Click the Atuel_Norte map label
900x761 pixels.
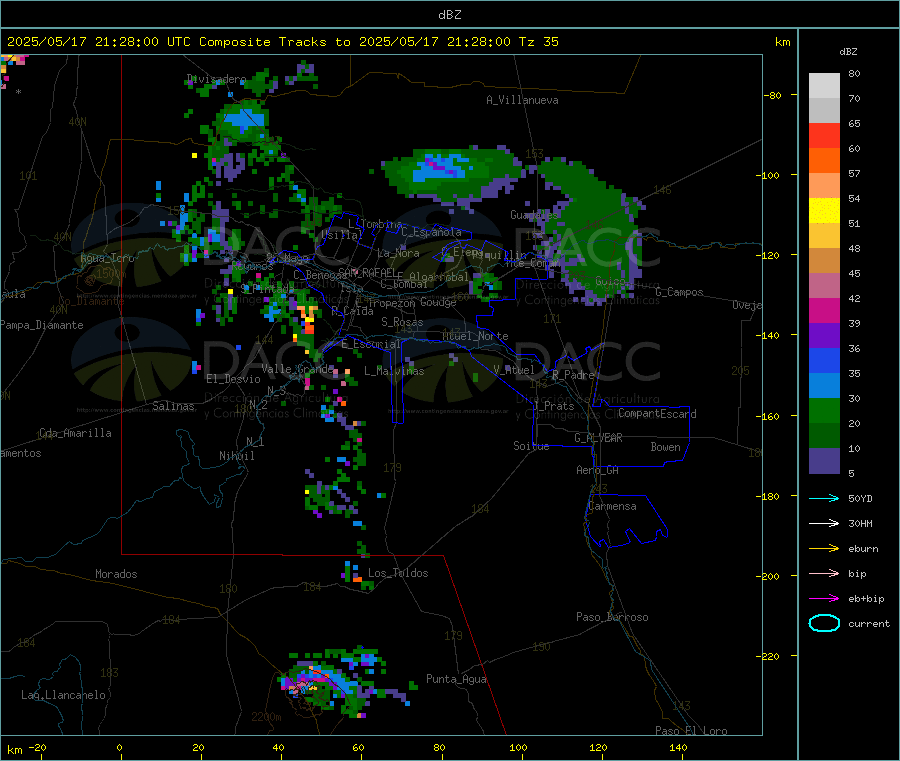tap(475, 336)
